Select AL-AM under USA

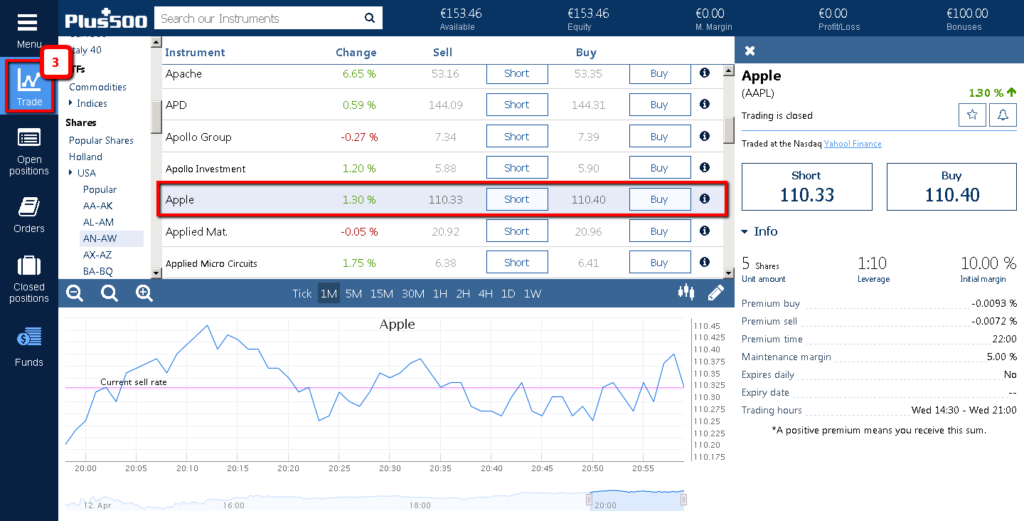coord(98,222)
